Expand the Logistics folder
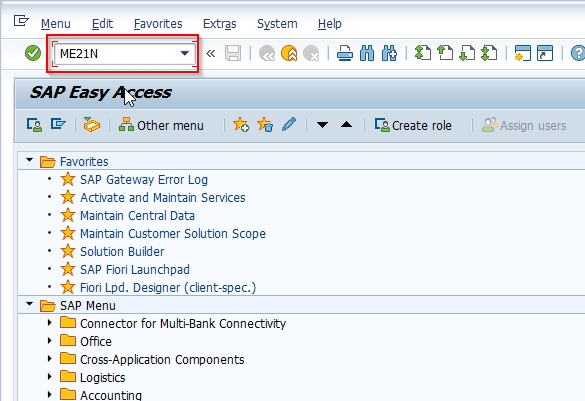The width and height of the screenshot is (585, 401). tap(49, 377)
